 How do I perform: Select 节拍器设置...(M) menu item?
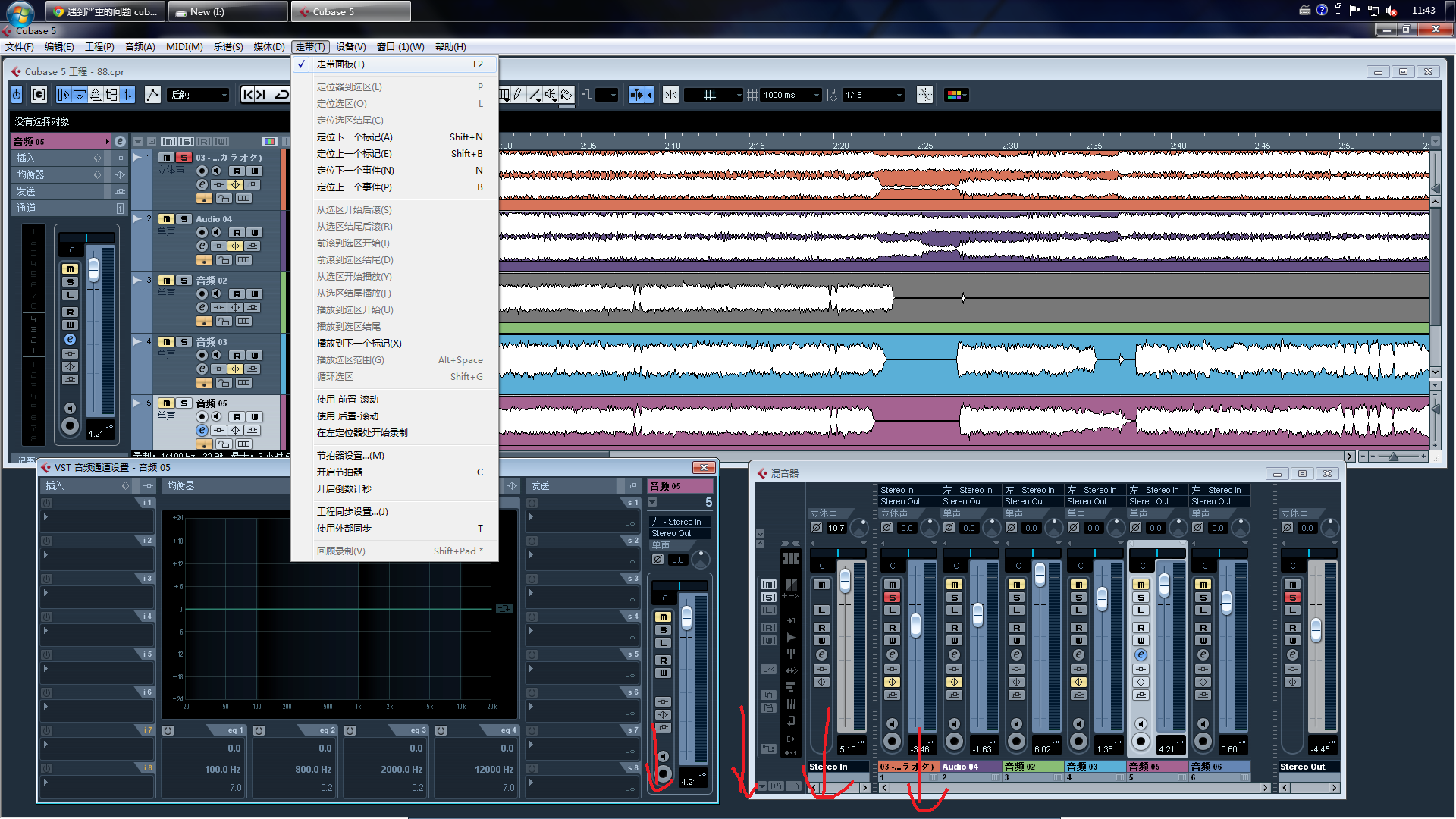(x=350, y=456)
